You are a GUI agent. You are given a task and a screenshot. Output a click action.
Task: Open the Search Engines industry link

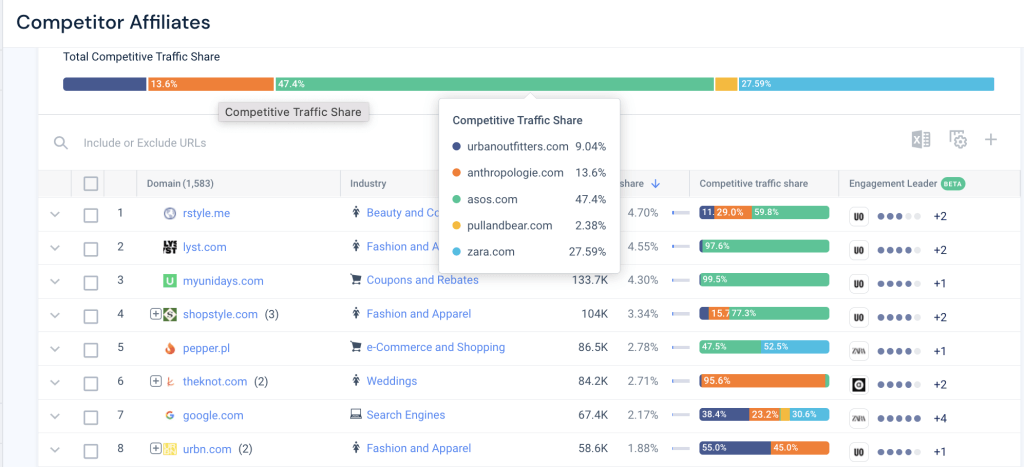point(406,415)
